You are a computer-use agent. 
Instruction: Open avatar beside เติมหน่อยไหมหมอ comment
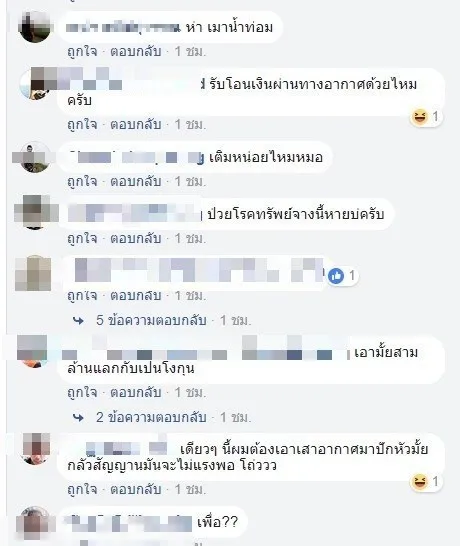[34, 157]
